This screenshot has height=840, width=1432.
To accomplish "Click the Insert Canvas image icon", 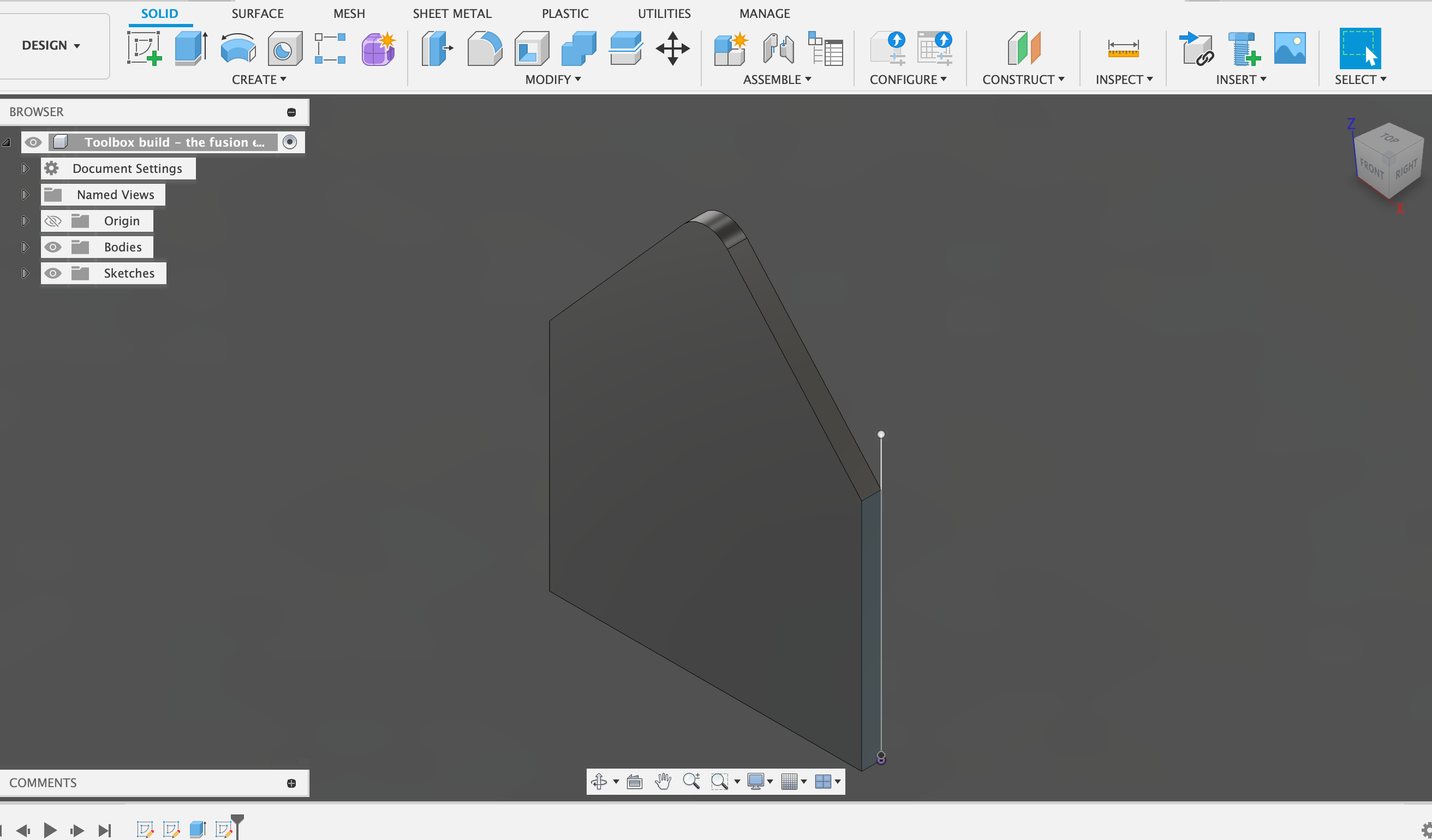I will (1290, 49).
